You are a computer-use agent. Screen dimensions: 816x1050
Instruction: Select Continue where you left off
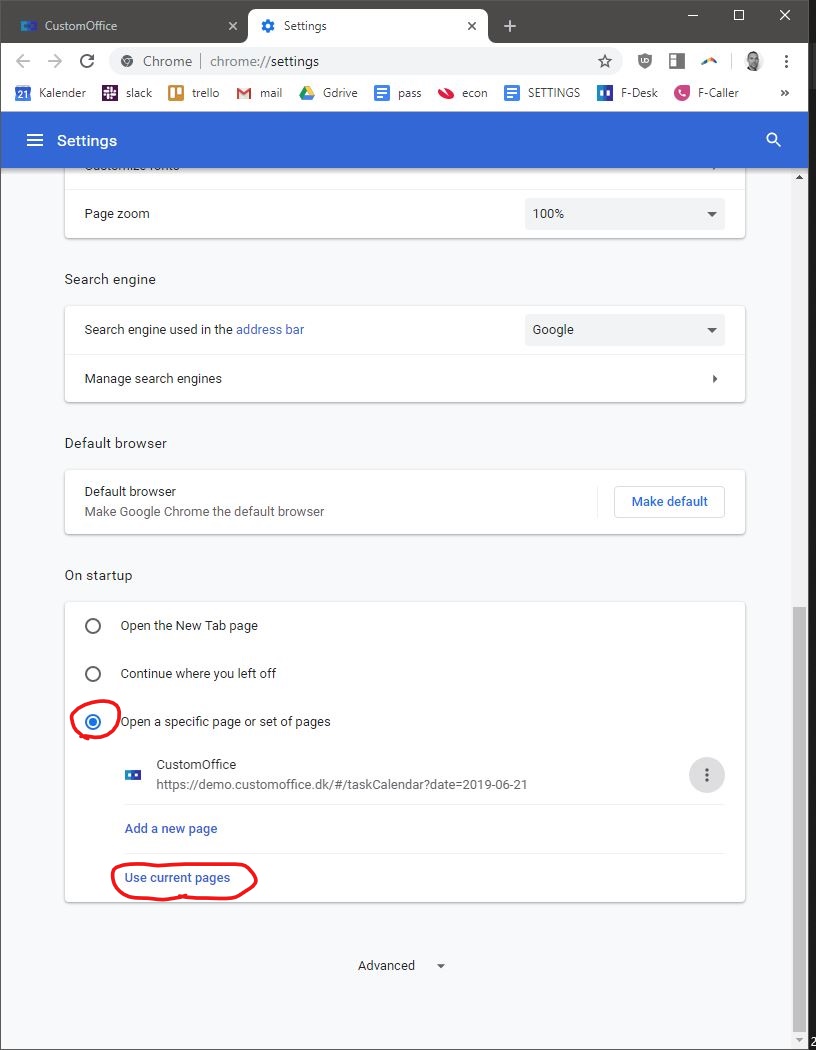[x=93, y=674]
